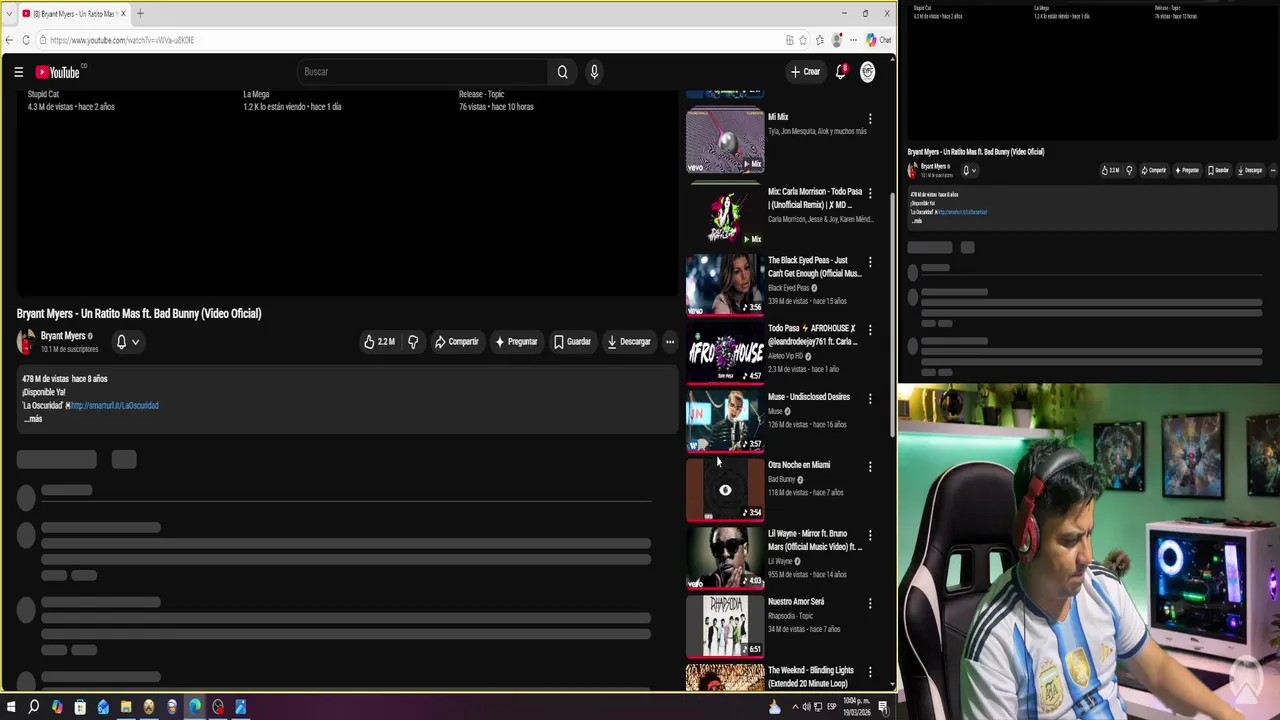Image resolution: width=1280 pixels, height=720 pixels.
Task: Open the YouTube hamburger guide menu
Action: click(18, 72)
